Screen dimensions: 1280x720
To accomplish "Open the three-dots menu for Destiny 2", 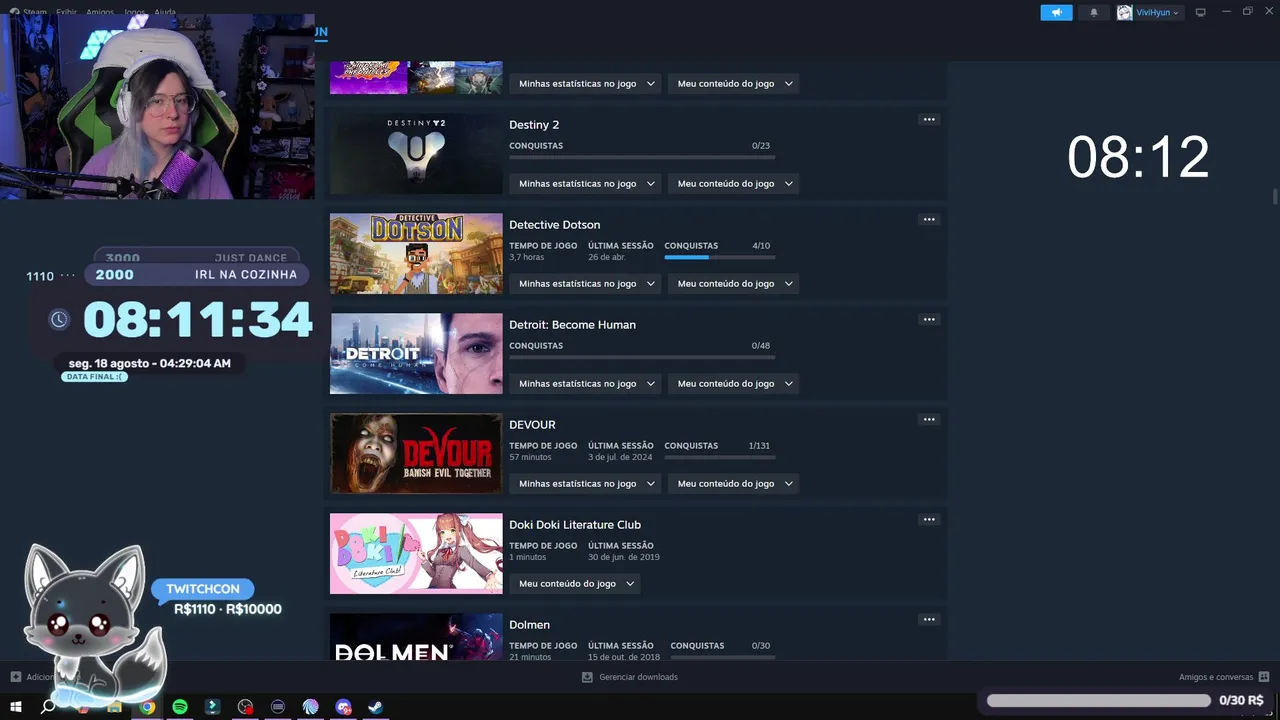I will click(929, 119).
